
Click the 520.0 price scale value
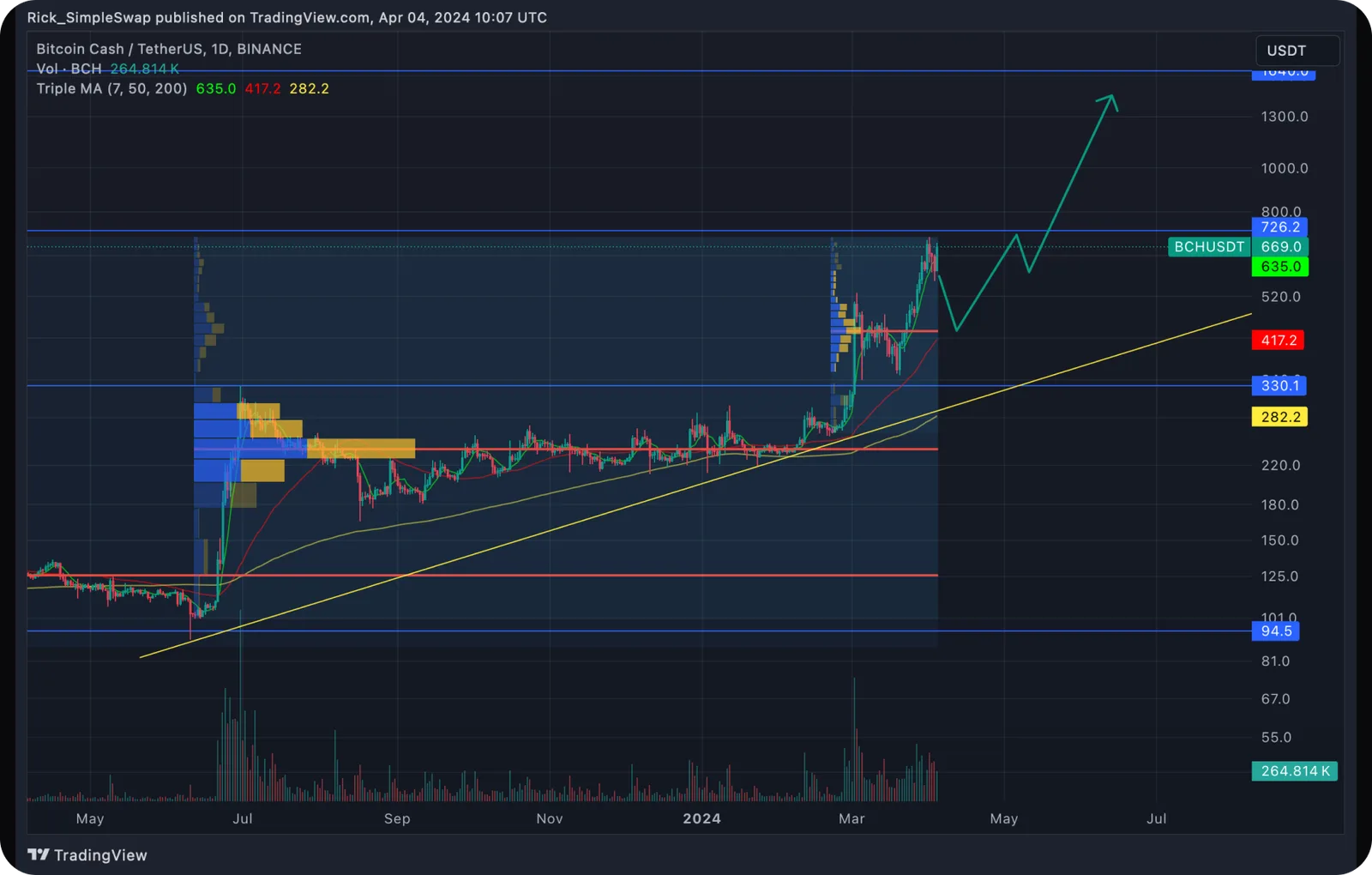(1281, 297)
